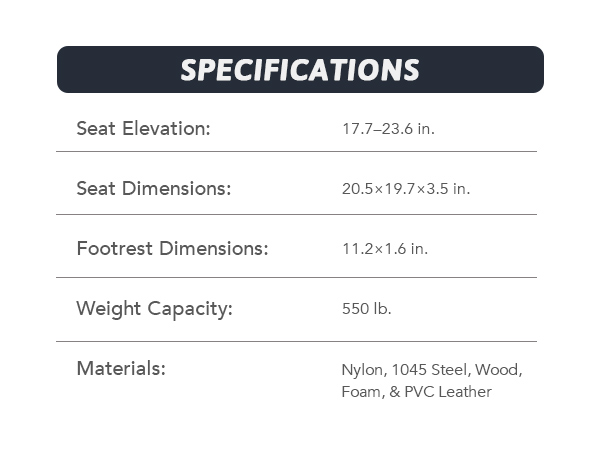Viewport: 600px width, 450px height.
Task: Click the Seat Elevation label
Action: pyautogui.click(x=143, y=129)
